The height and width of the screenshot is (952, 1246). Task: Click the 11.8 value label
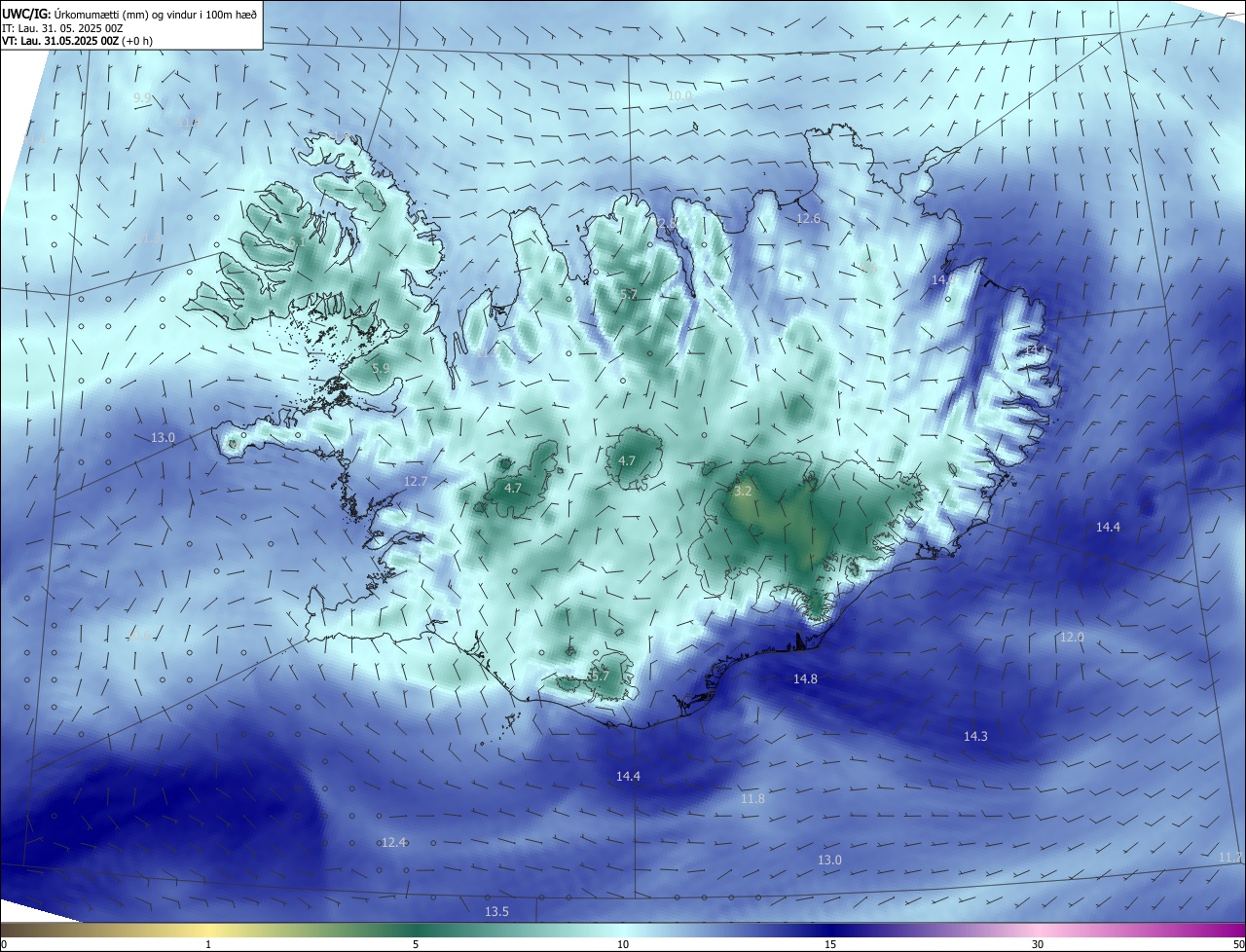click(752, 799)
